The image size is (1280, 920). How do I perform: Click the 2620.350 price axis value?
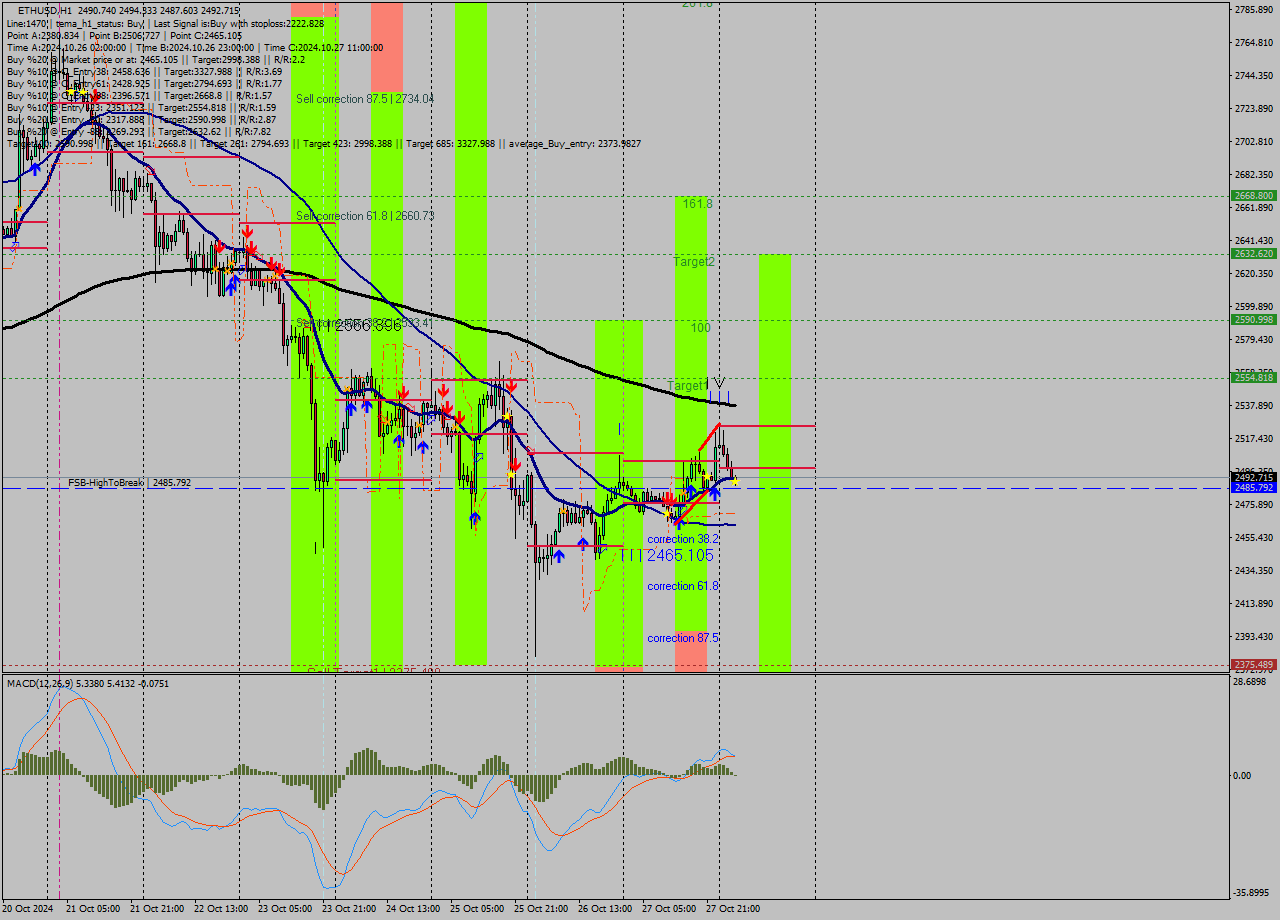[x=1254, y=274]
